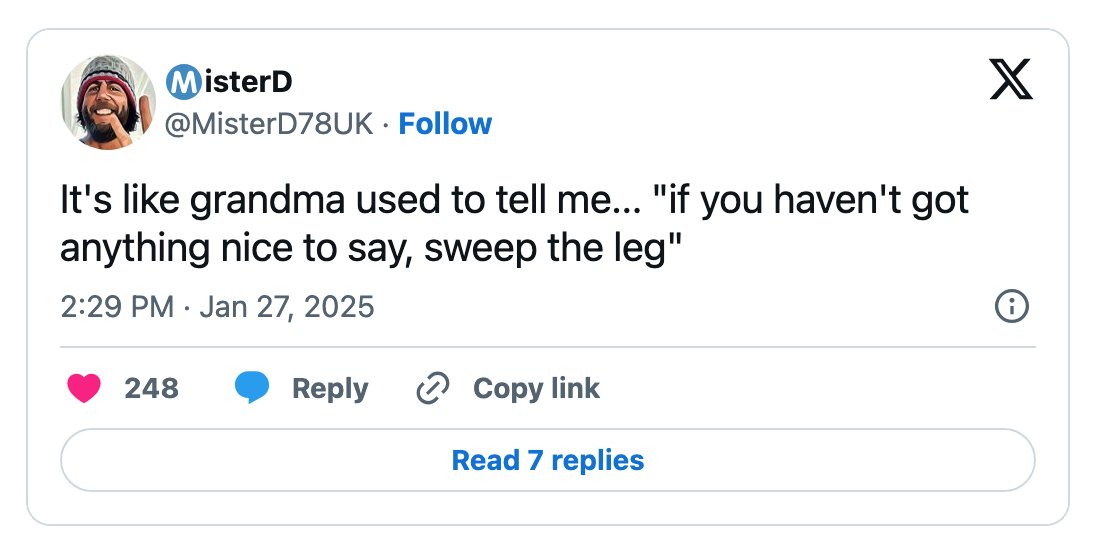This screenshot has height=554, width=1095.
Task: Open MisterD's profile avatar picture
Action: pyautogui.click(x=108, y=102)
